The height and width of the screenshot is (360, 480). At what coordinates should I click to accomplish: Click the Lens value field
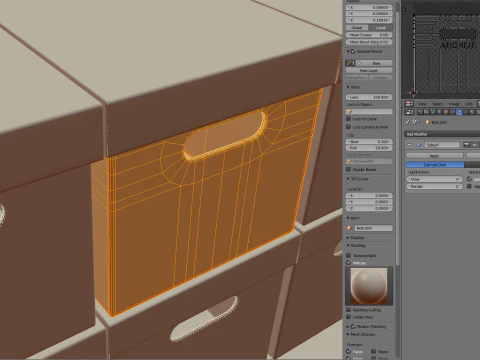pyautogui.click(x=369, y=97)
